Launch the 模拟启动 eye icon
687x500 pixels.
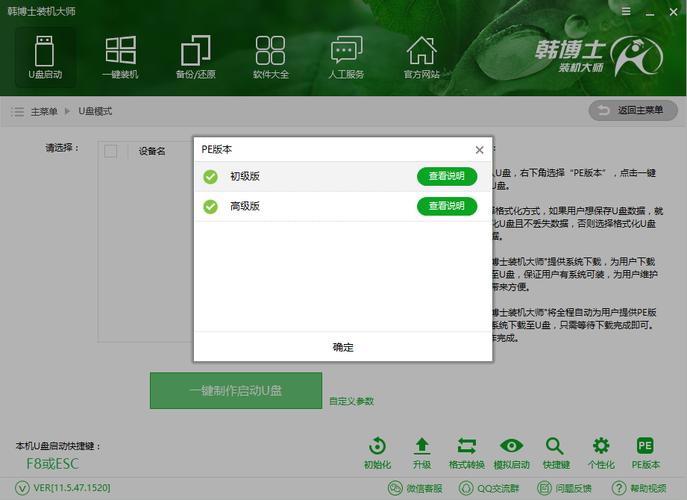pyautogui.click(x=511, y=453)
